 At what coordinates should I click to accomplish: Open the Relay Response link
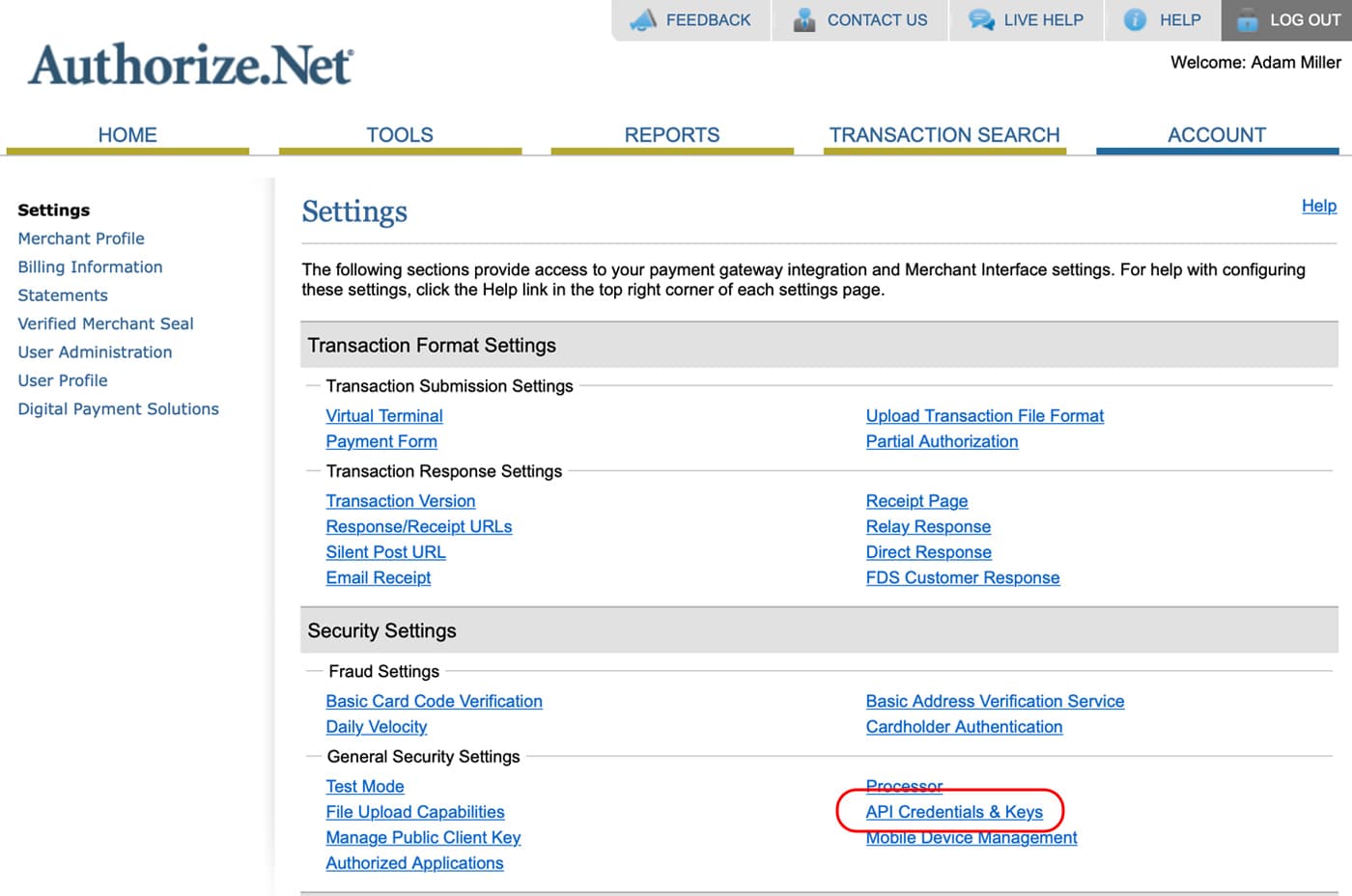(x=928, y=526)
